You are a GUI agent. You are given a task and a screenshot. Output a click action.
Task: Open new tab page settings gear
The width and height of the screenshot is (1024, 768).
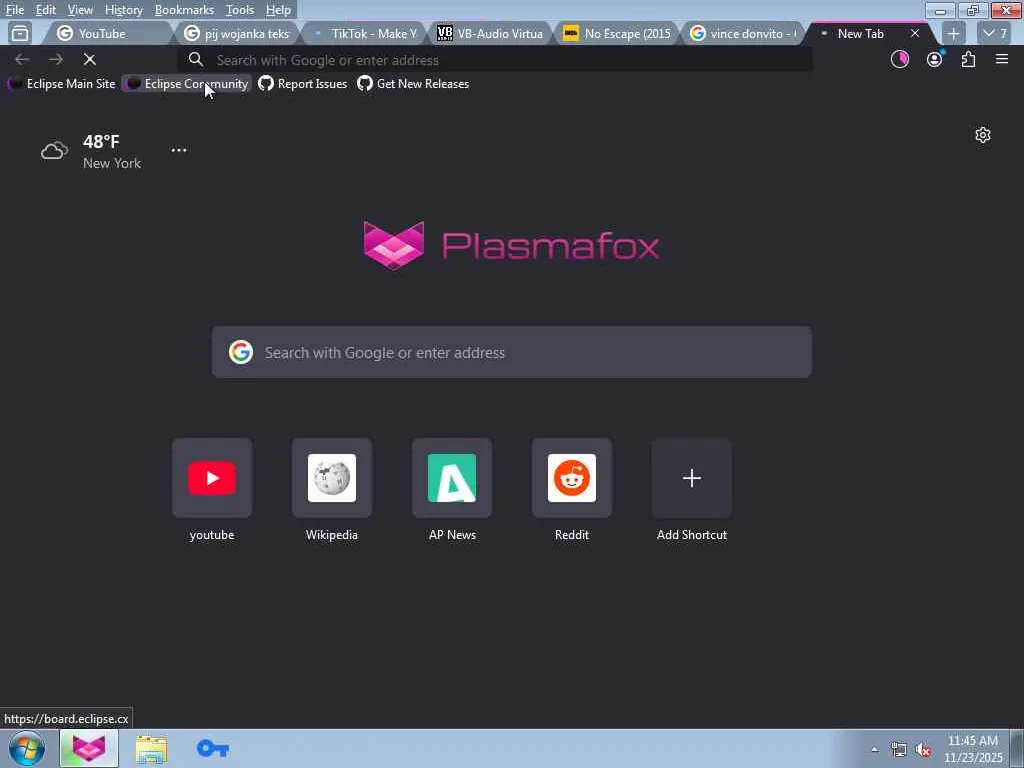(x=983, y=135)
